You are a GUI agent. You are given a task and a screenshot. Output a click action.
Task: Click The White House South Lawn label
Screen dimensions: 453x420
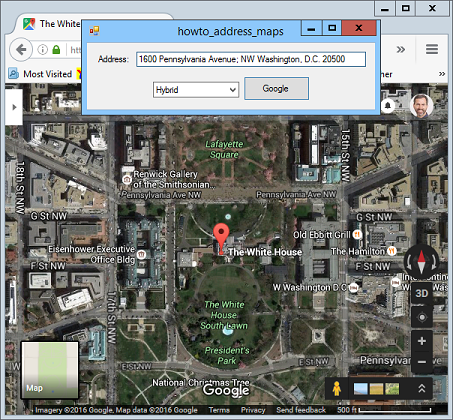(x=224, y=315)
